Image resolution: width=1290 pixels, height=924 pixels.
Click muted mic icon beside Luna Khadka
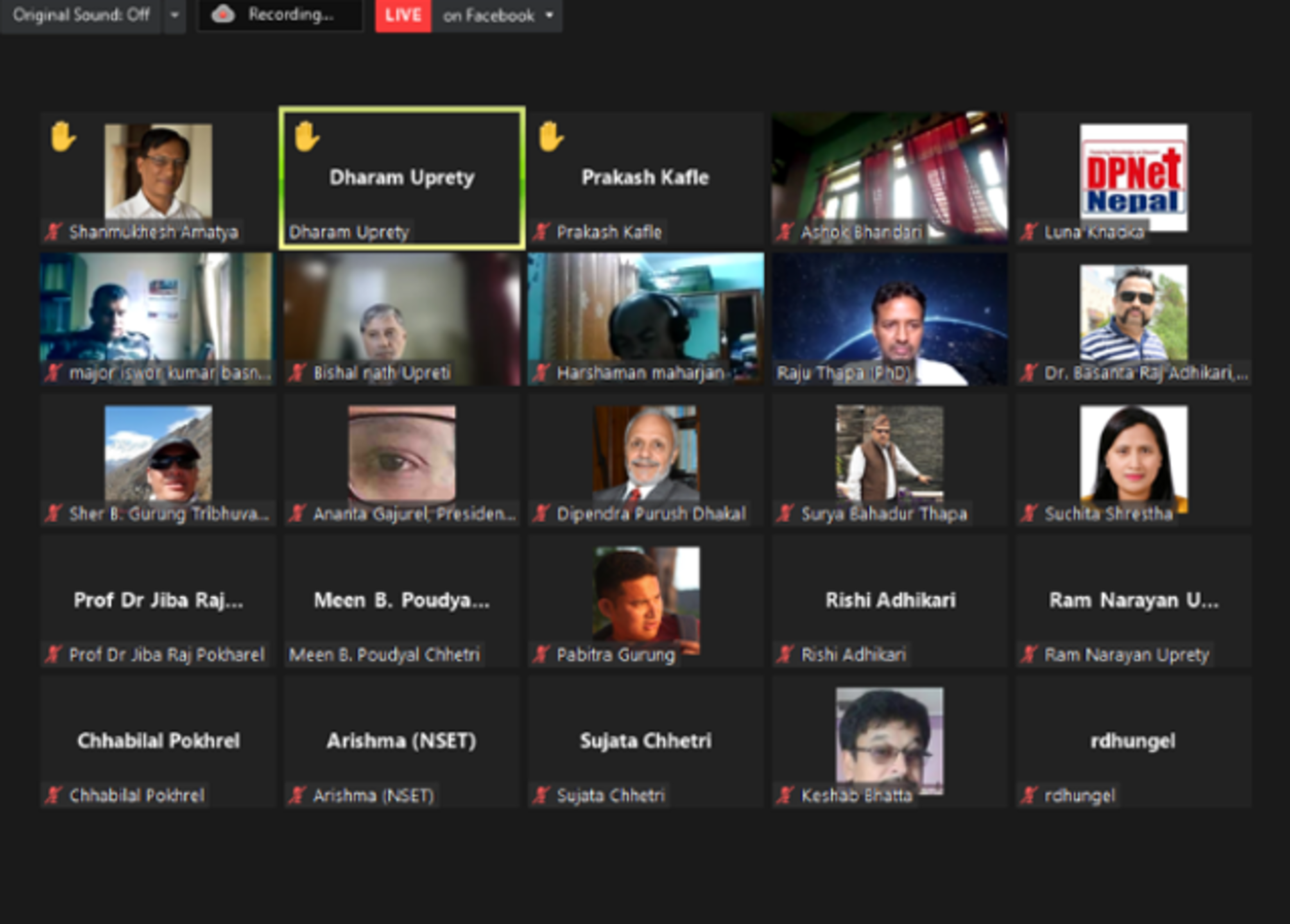1028,231
